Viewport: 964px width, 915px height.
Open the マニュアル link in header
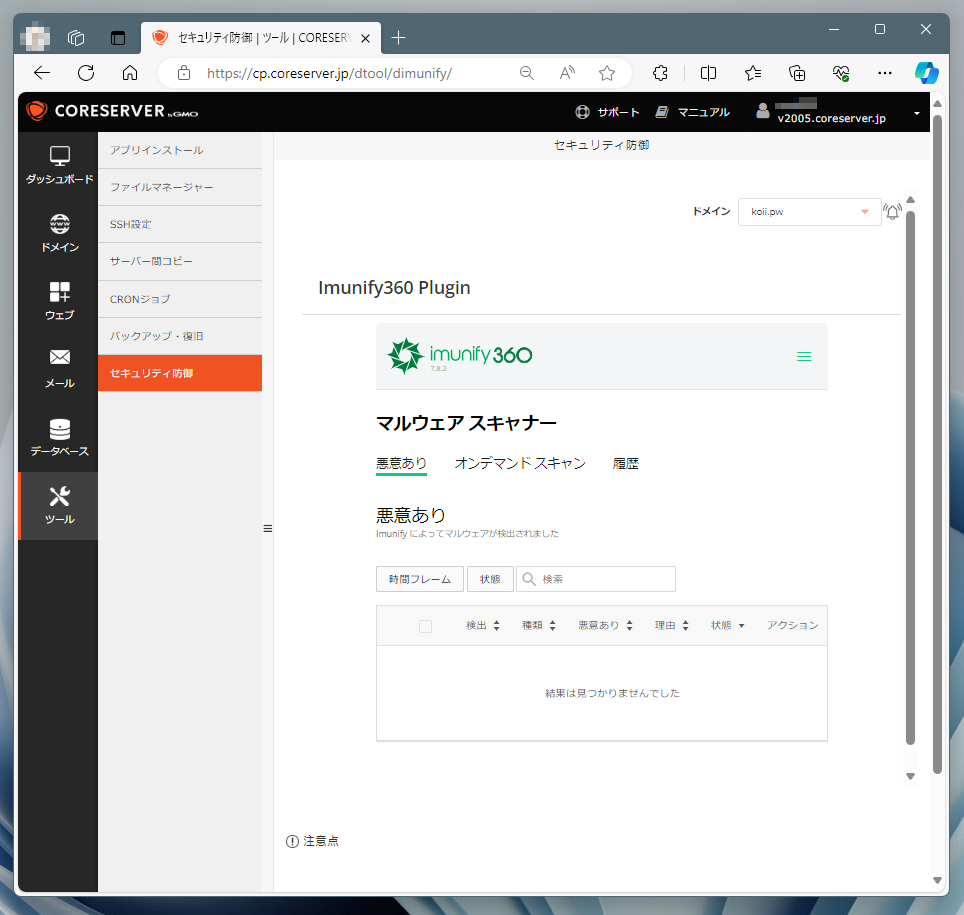[x=692, y=112]
